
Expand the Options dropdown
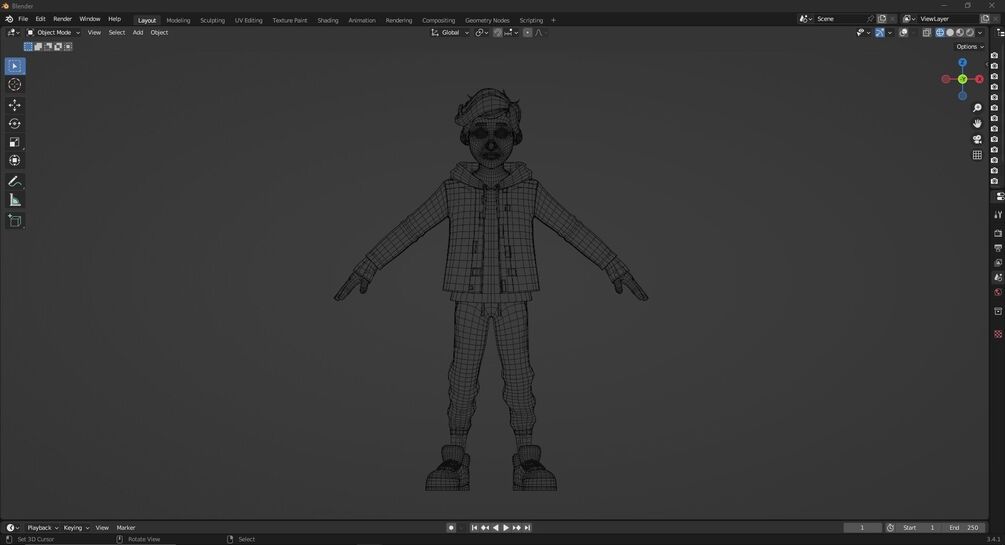click(970, 47)
